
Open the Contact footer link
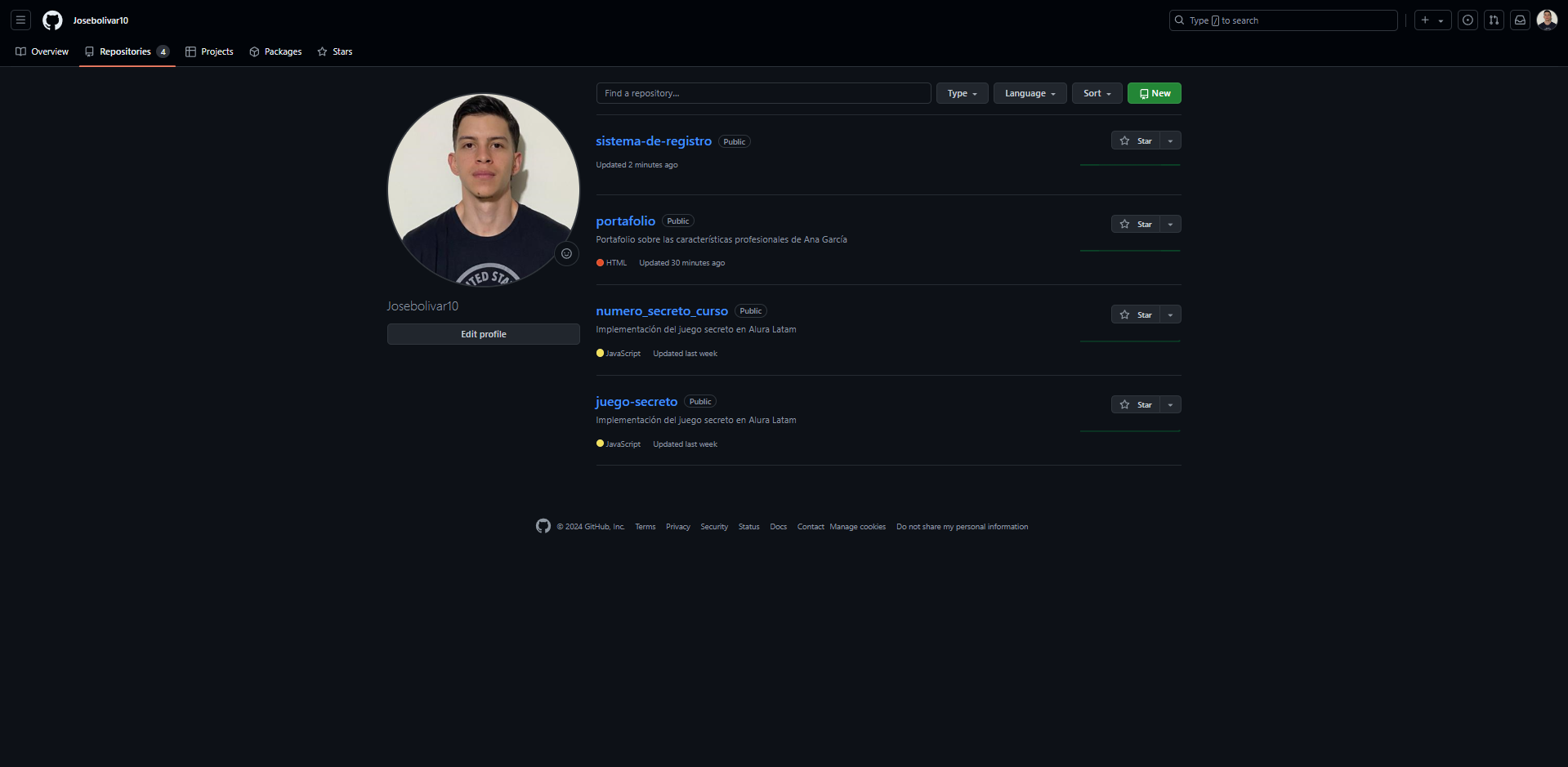click(x=811, y=527)
